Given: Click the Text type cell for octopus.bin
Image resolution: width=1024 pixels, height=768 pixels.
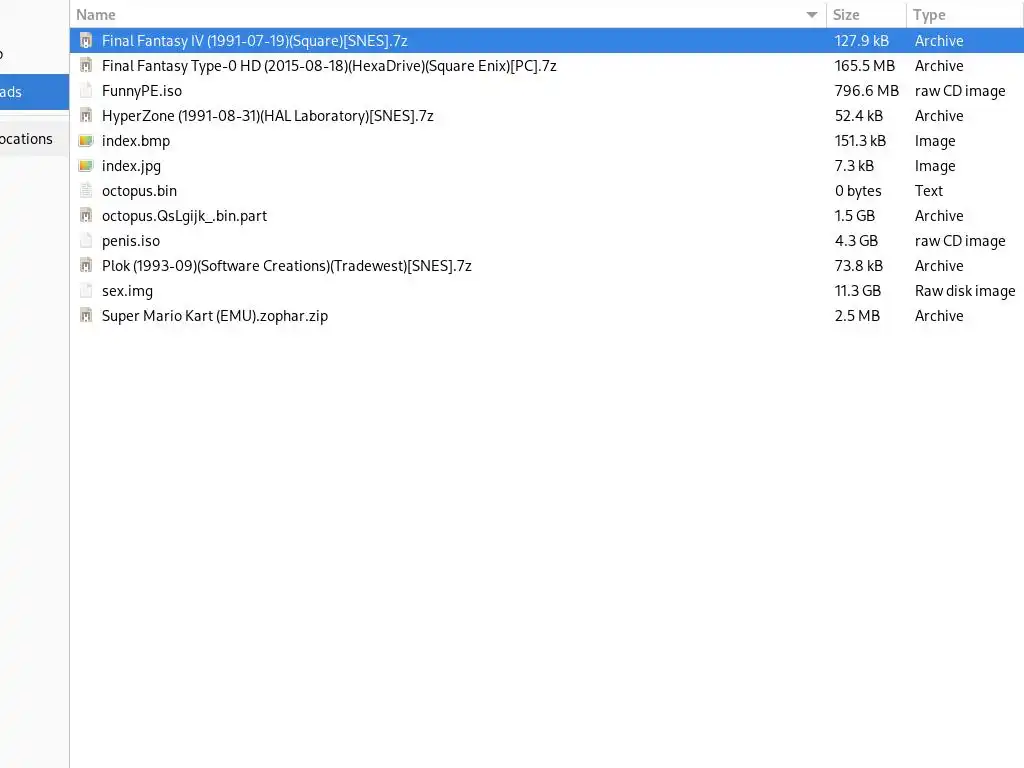Looking at the screenshot, I should pos(929,191).
